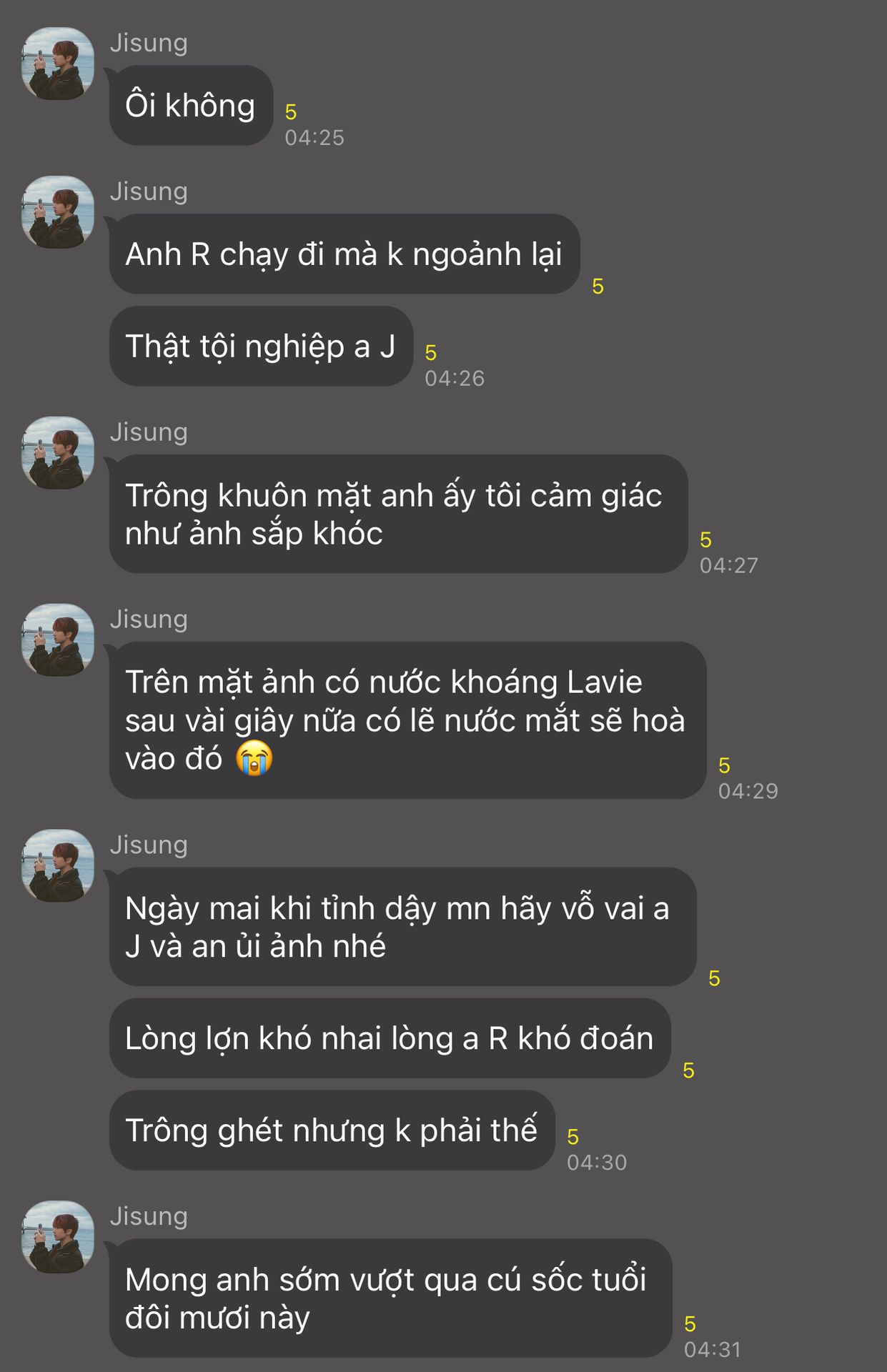Tap Jisung's avatar beside "Ôi không"
Viewport: 887px width, 1372px height.
pyautogui.click(x=58, y=64)
